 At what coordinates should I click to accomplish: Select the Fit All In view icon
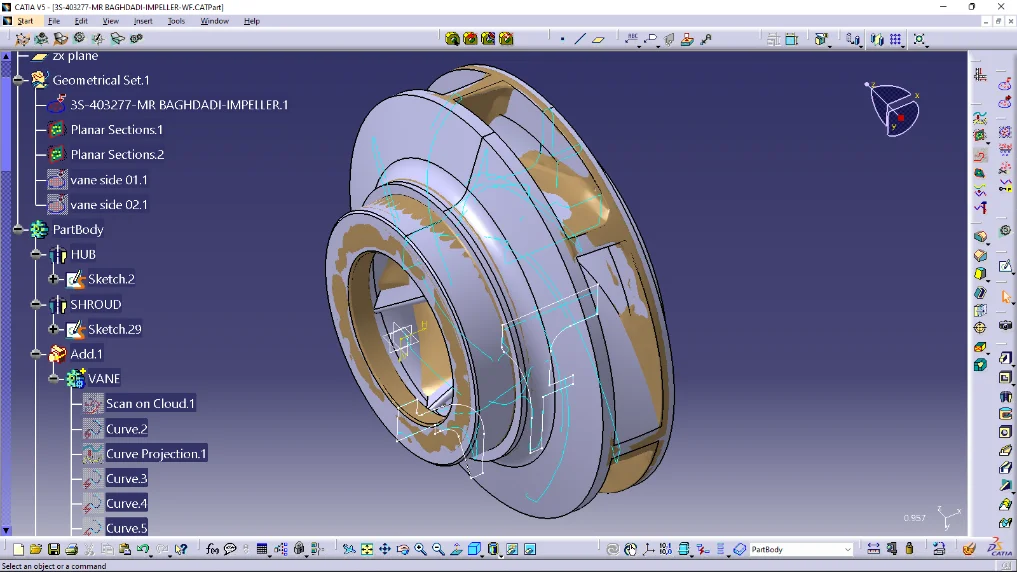[x=367, y=549]
